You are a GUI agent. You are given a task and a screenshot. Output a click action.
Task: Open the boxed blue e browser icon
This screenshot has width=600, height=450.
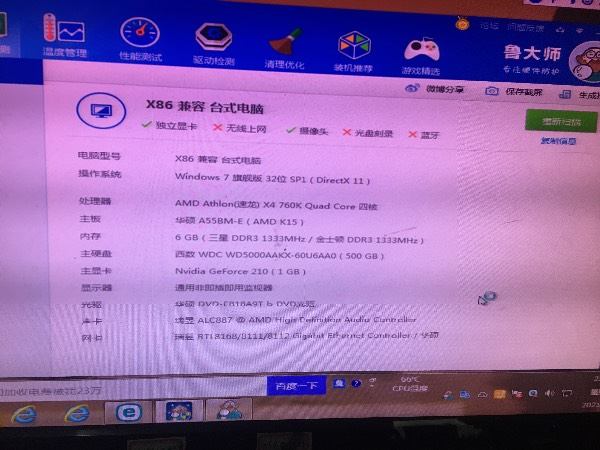pos(128,412)
